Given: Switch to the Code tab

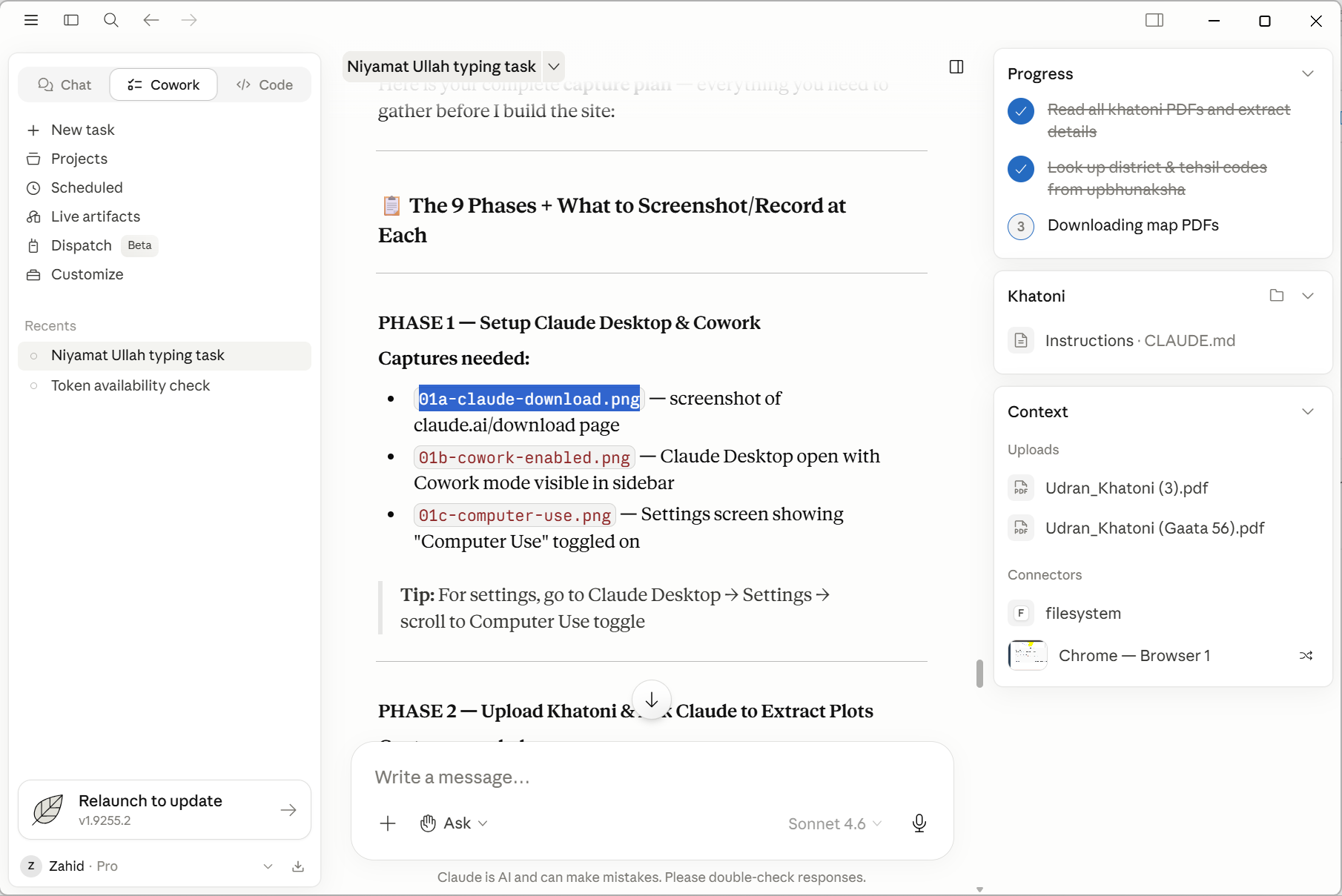Looking at the screenshot, I should (265, 84).
